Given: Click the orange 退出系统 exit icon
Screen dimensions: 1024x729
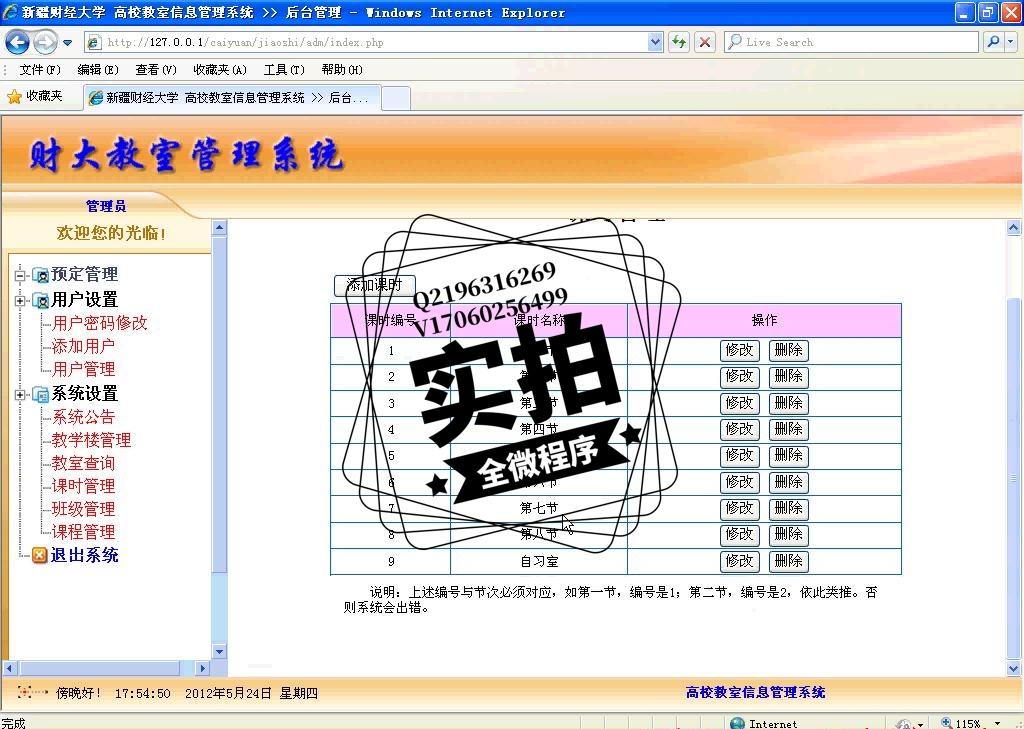Looking at the screenshot, I should [x=40, y=555].
